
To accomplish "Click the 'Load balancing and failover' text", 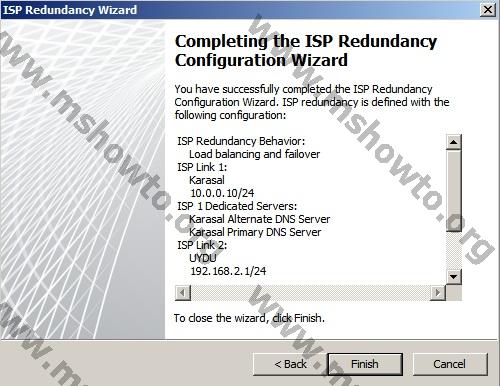I will [x=254, y=154].
